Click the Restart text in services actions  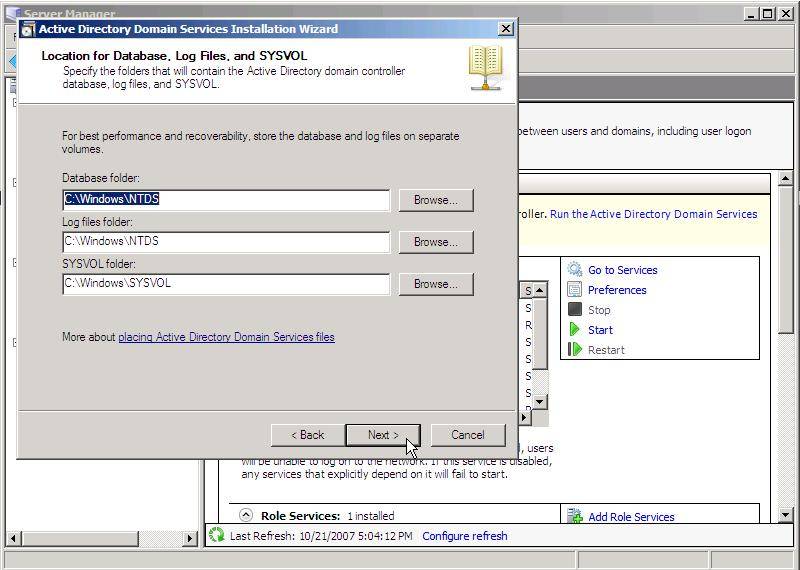pyautogui.click(x=606, y=350)
